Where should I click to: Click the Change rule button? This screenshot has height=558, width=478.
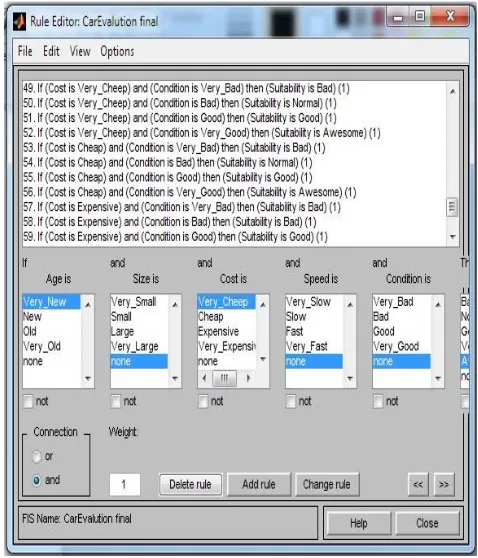point(327,485)
